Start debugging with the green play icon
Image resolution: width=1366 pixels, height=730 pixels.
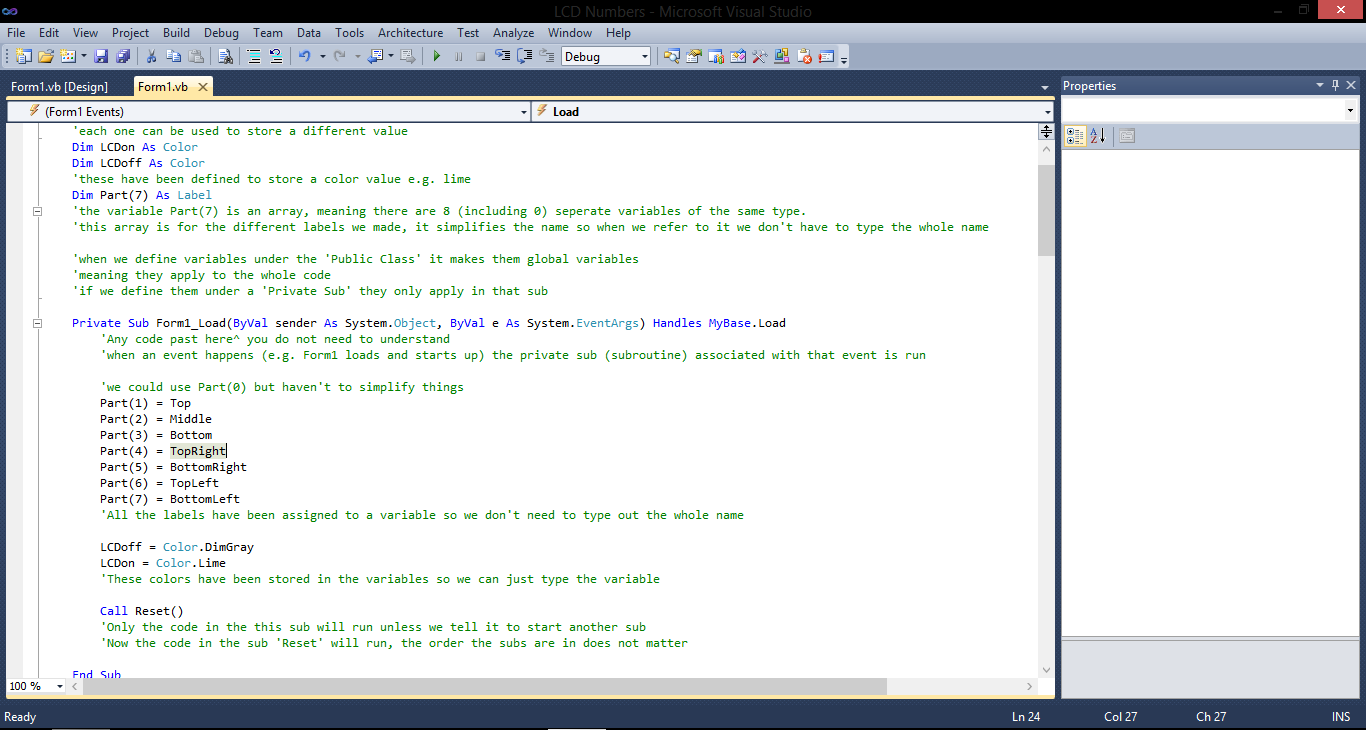tap(436, 56)
